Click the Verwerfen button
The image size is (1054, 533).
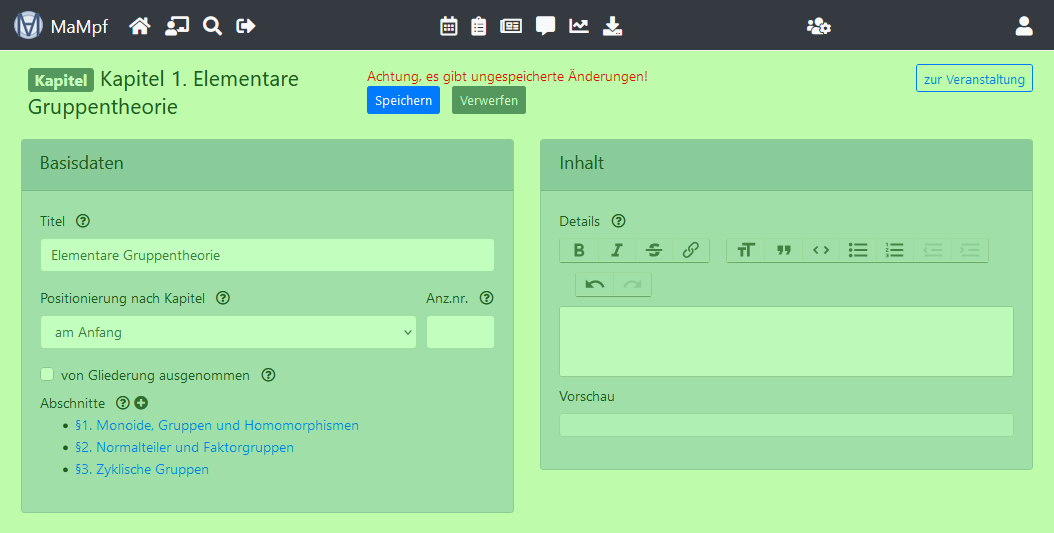tap(488, 100)
